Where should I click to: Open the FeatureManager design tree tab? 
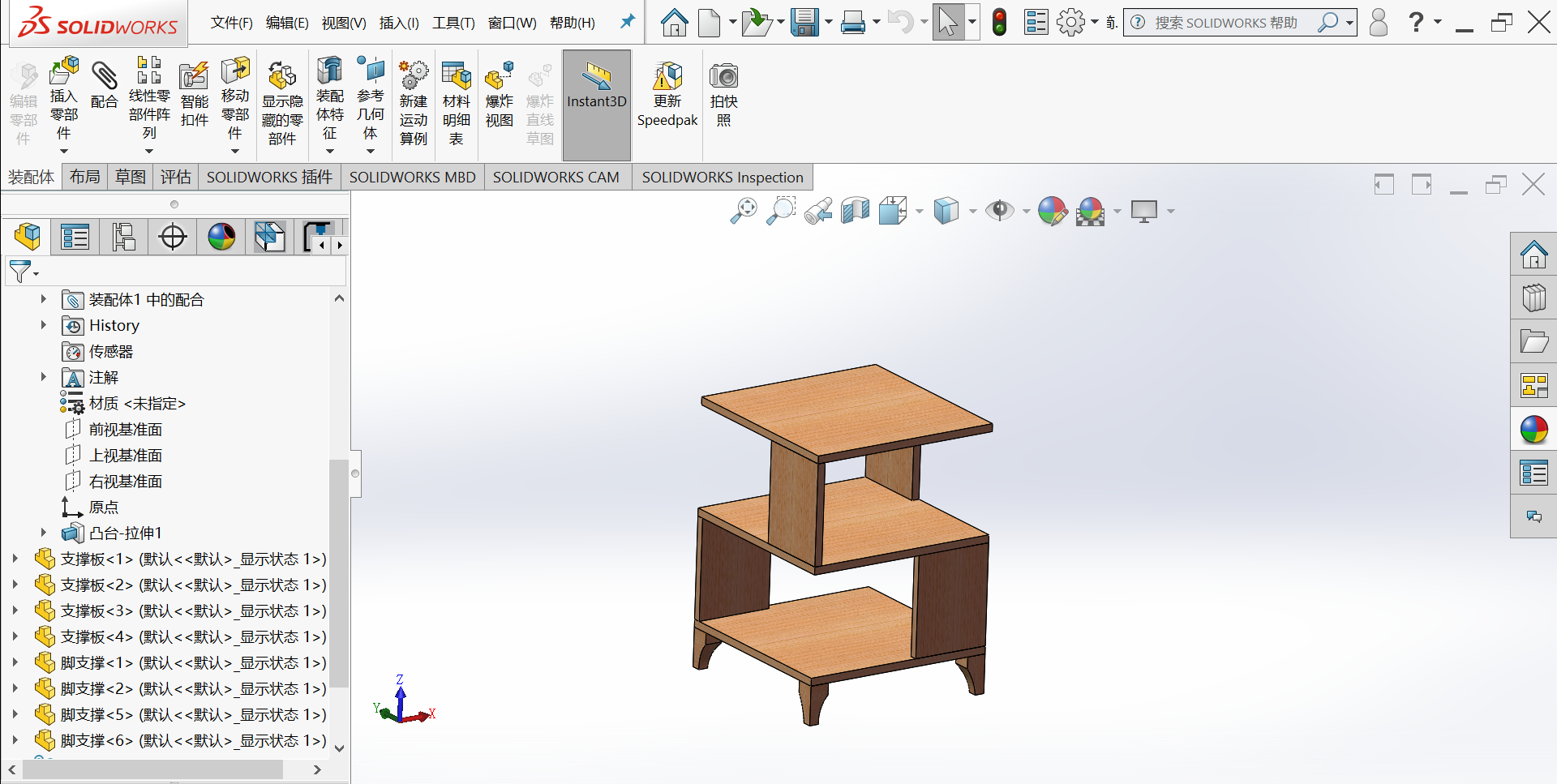tap(27, 237)
